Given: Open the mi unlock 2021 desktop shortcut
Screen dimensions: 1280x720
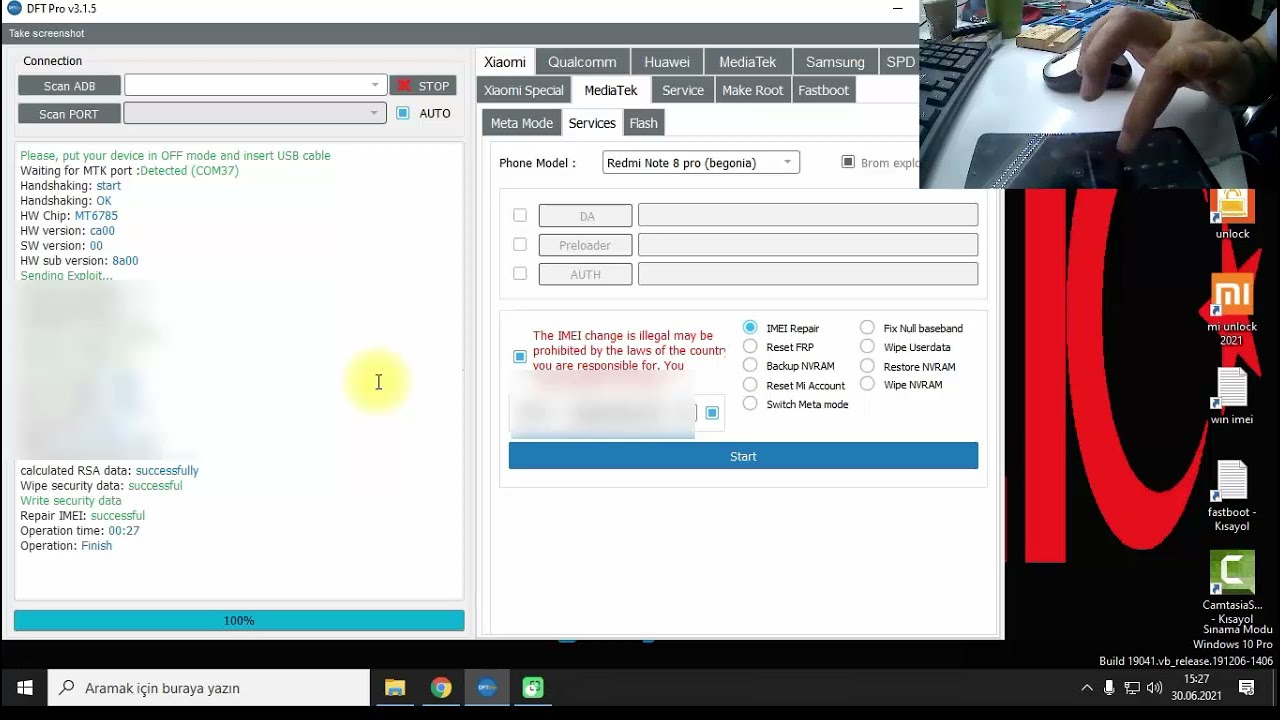Looking at the screenshot, I should point(1232,310).
